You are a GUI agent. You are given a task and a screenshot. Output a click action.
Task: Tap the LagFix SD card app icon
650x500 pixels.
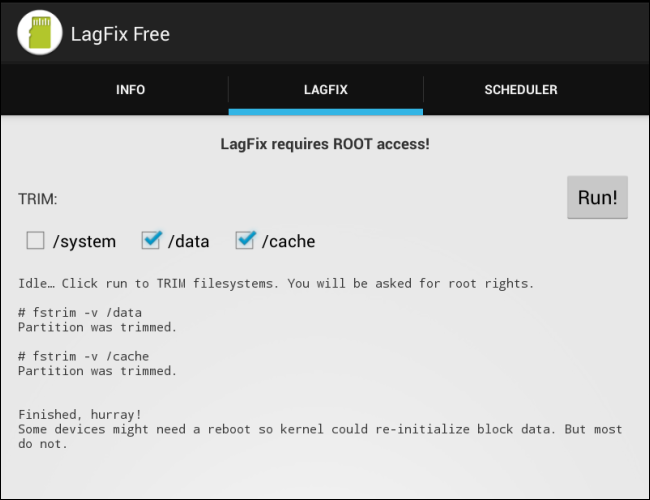click(x=37, y=34)
